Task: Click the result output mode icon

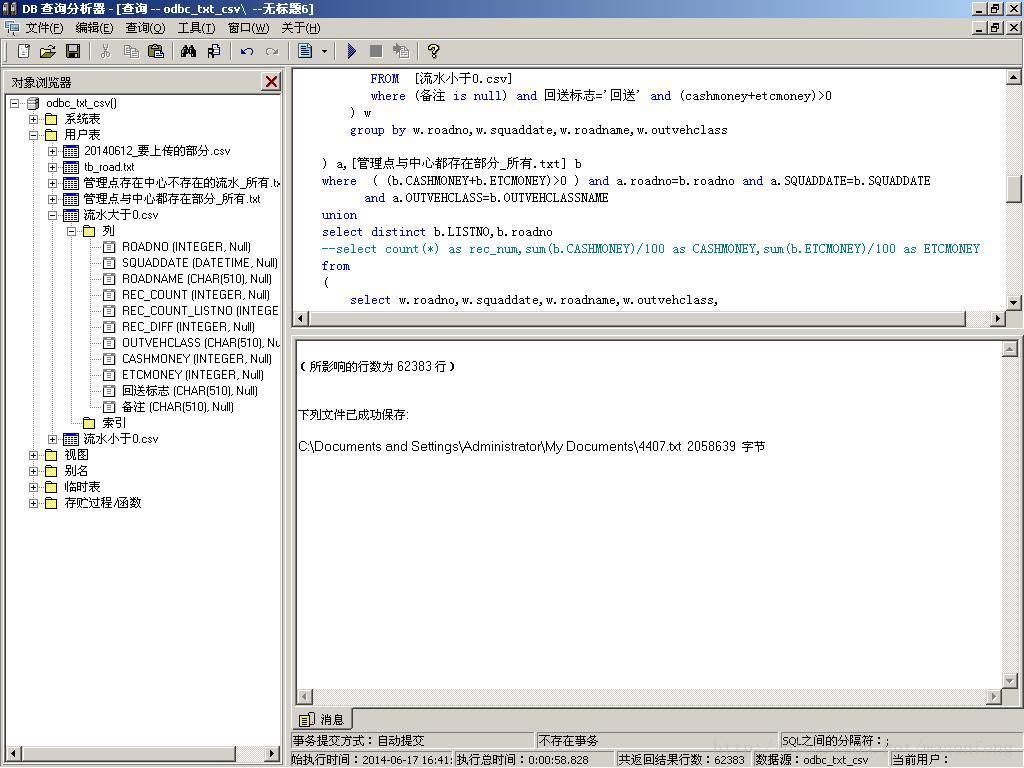Action: tap(305, 51)
